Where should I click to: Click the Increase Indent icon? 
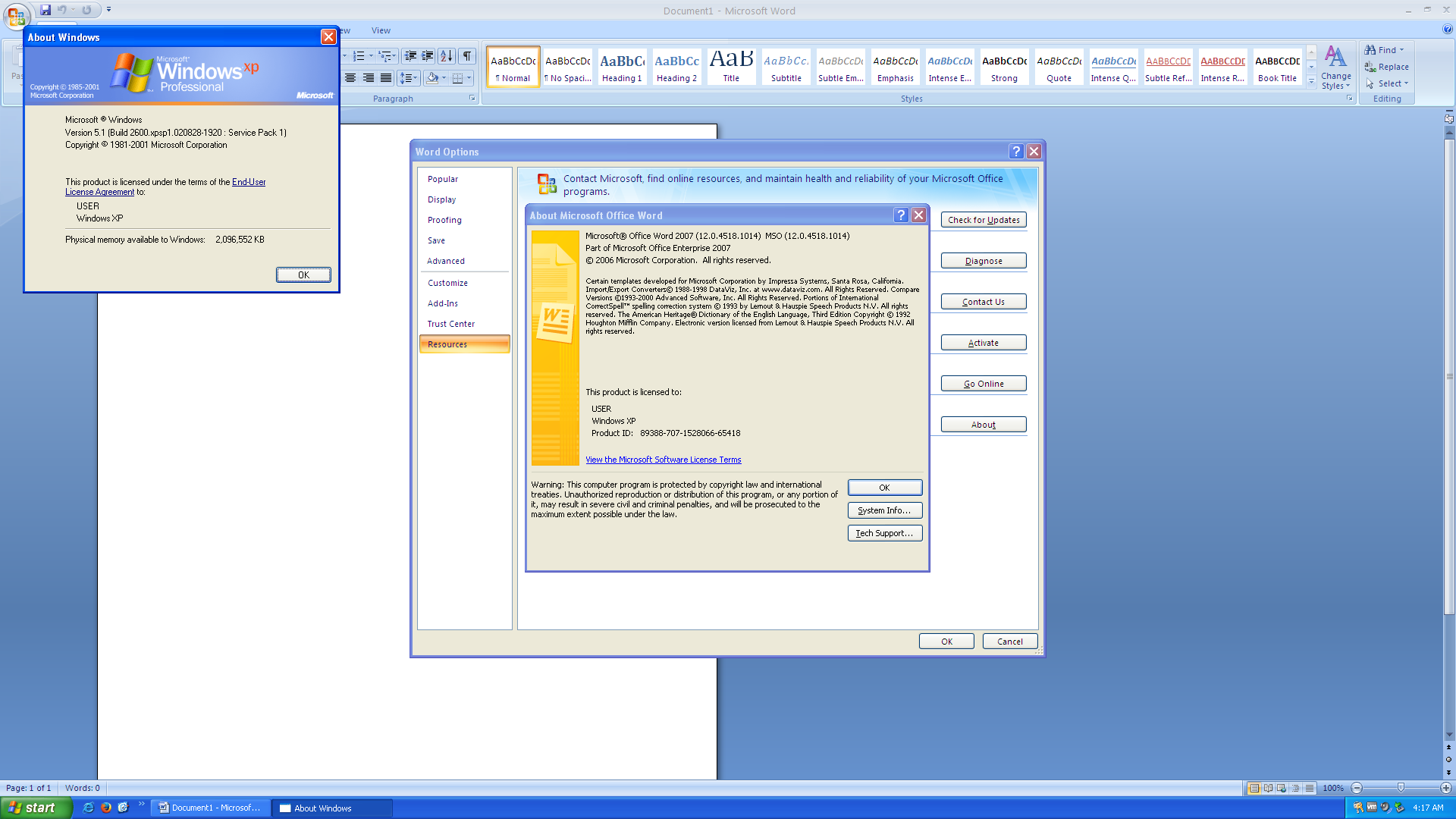tap(426, 56)
